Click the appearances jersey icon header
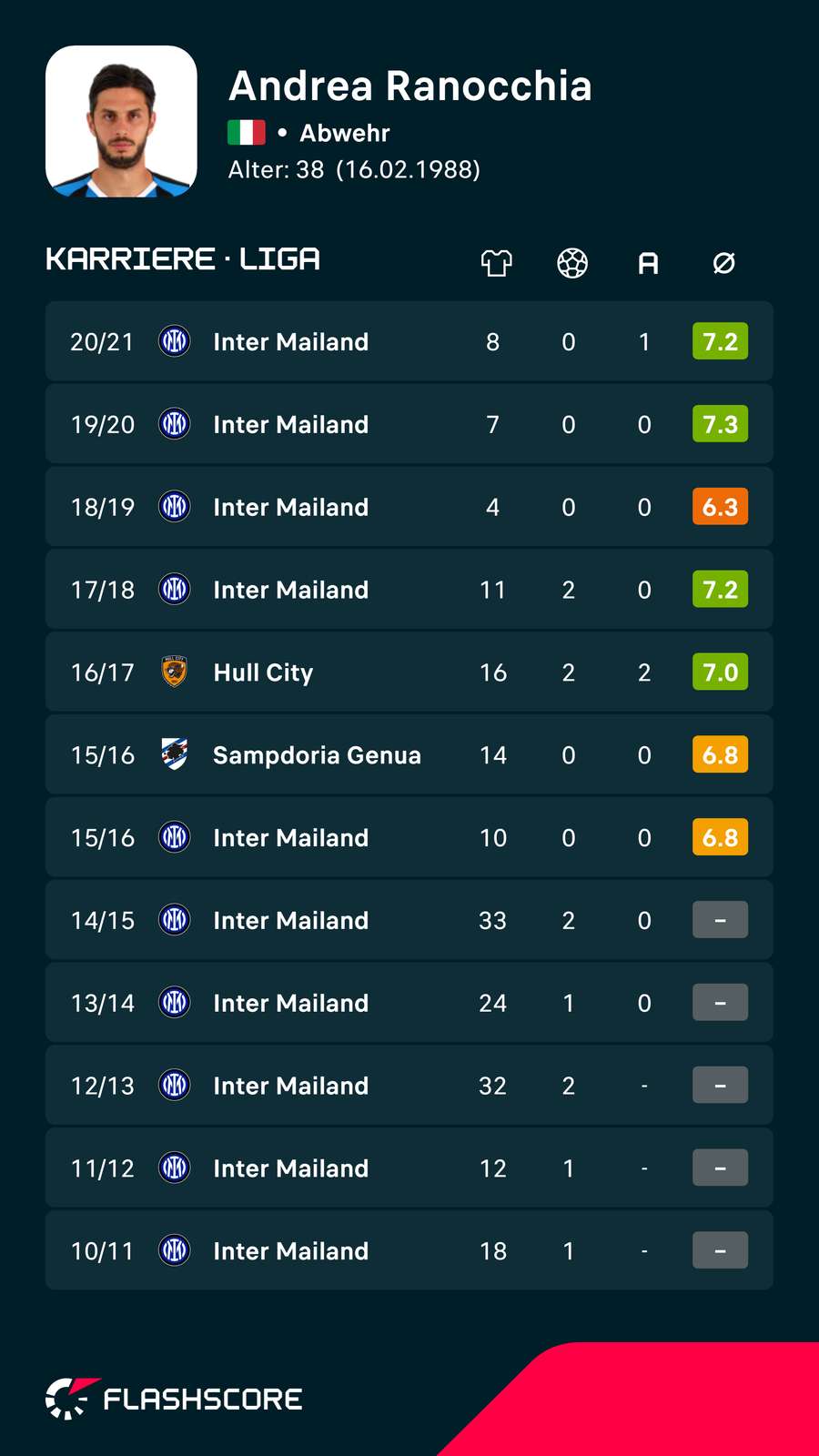The width and height of the screenshot is (819, 1456). (496, 263)
